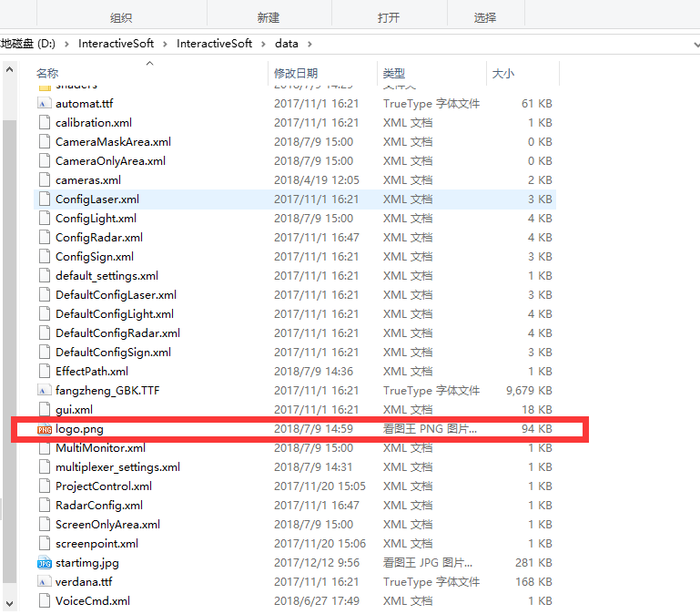Click the DefaultConfigLaser.xml file icon
The image size is (700, 614).
(x=44, y=295)
